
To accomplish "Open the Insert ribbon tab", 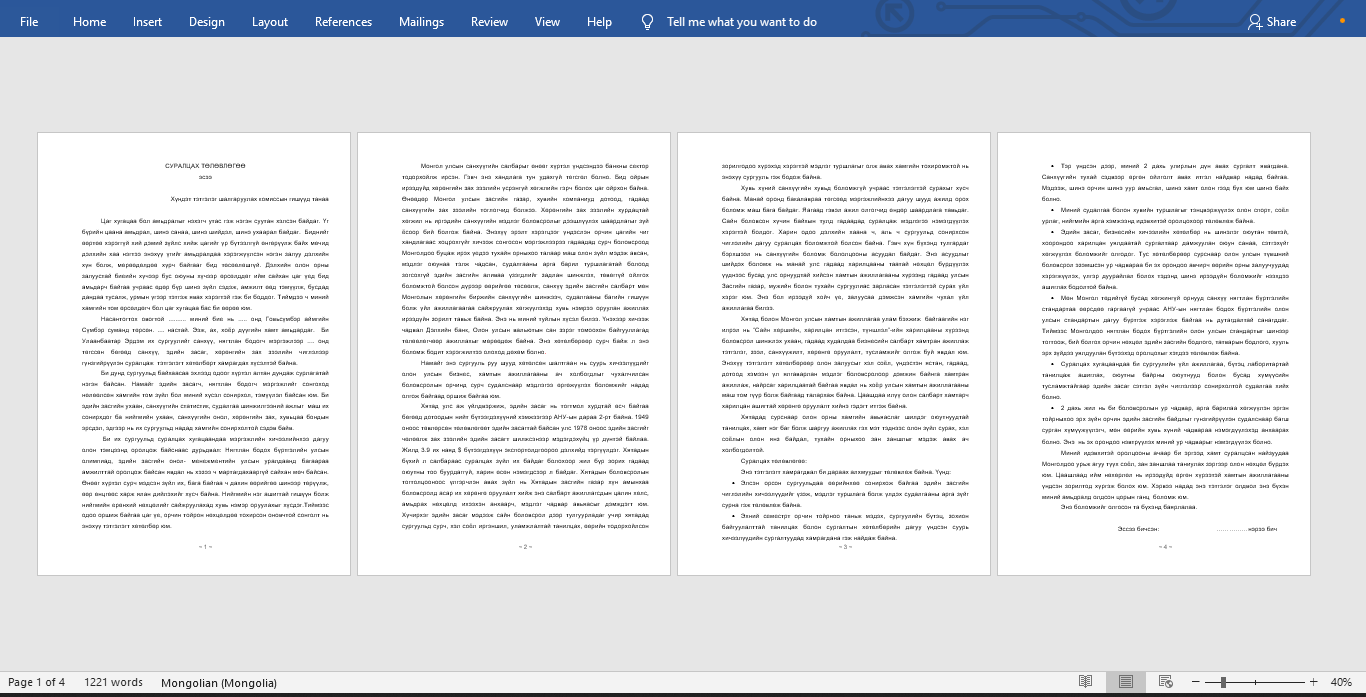I will tap(147, 21).
